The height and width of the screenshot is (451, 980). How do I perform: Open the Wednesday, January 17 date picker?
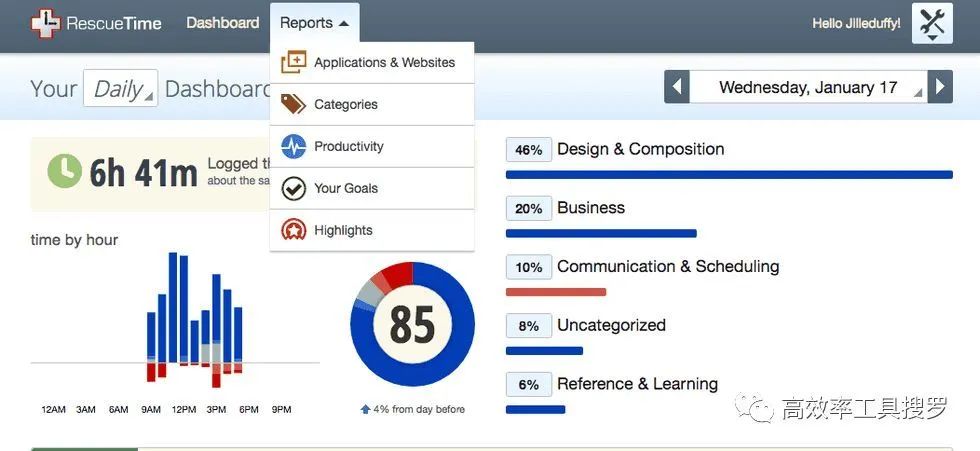pos(808,87)
